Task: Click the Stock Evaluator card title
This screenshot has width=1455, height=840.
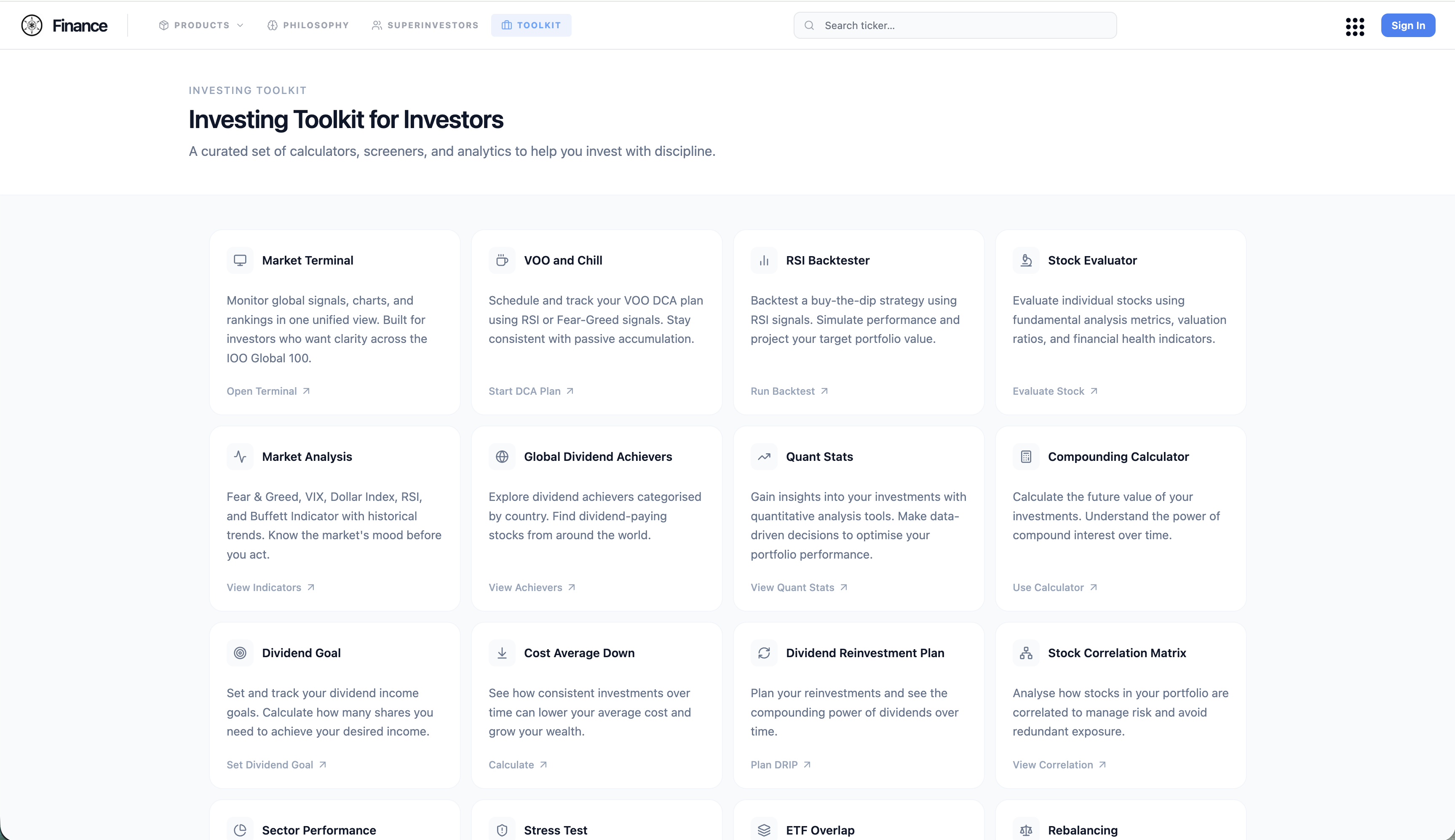Action: 1092,260
